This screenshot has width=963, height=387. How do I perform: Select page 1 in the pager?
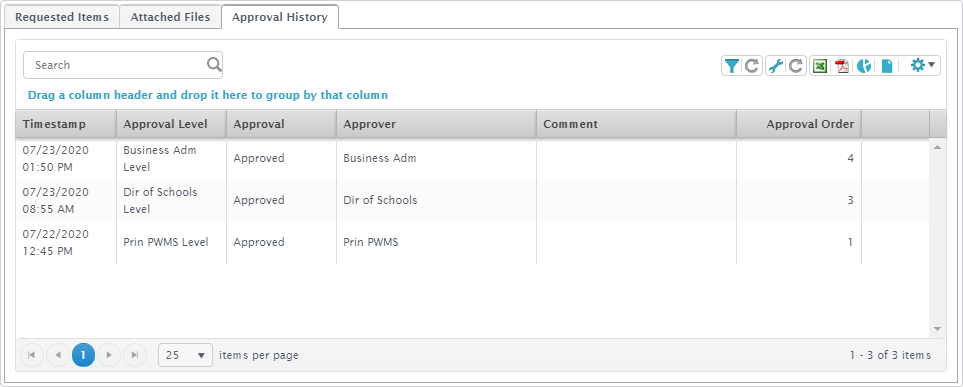pyautogui.click(x=84, y=355)
